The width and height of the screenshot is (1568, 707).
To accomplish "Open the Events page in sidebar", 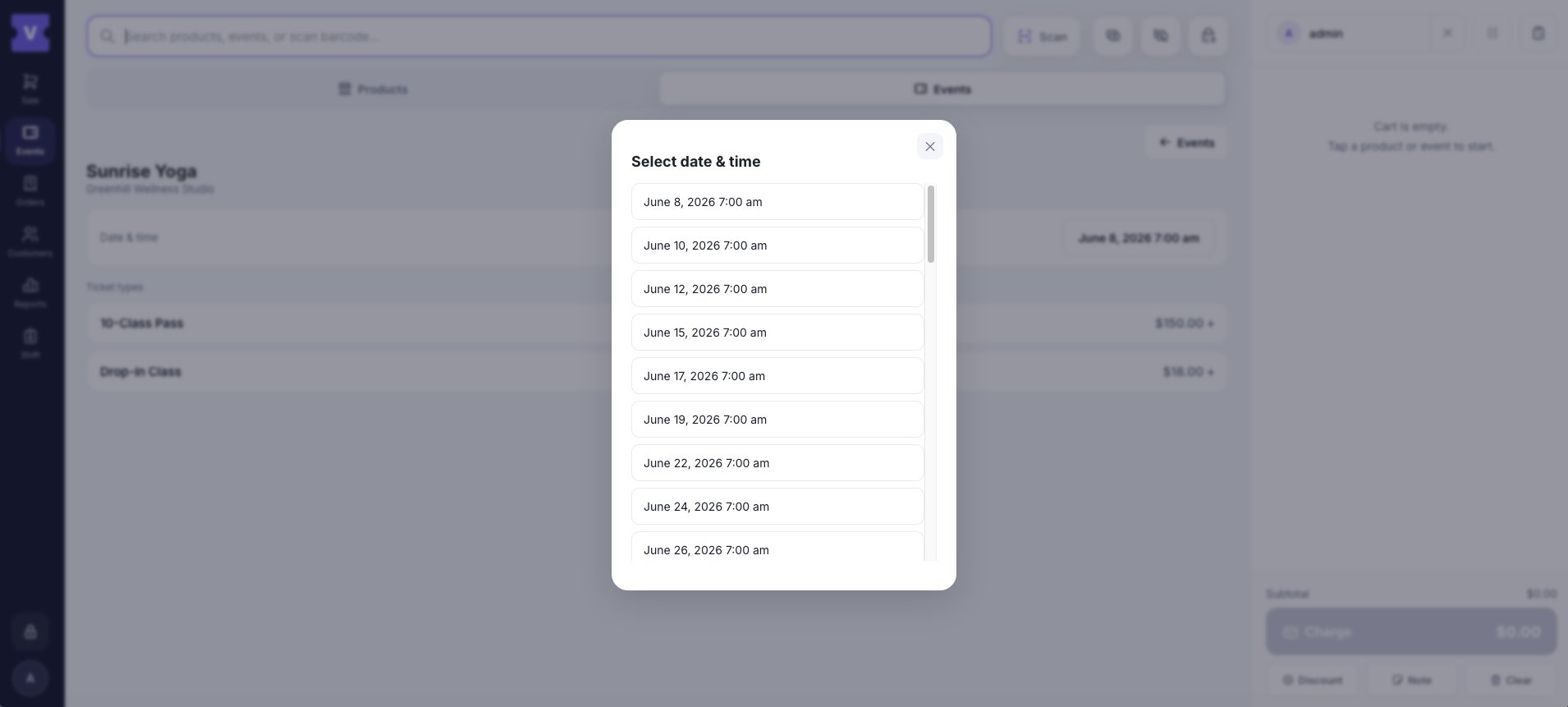I will coord(30,140).
